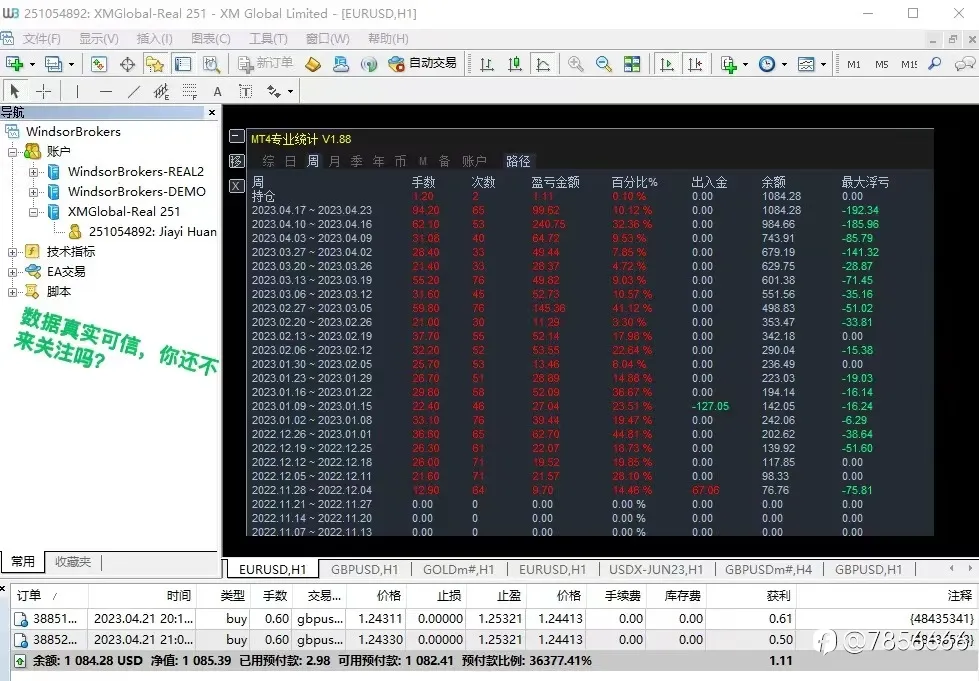Open the 文件(F) menu
Image resolution: width=979 pixels, height=681 pixels.
(x=41, y=39)
